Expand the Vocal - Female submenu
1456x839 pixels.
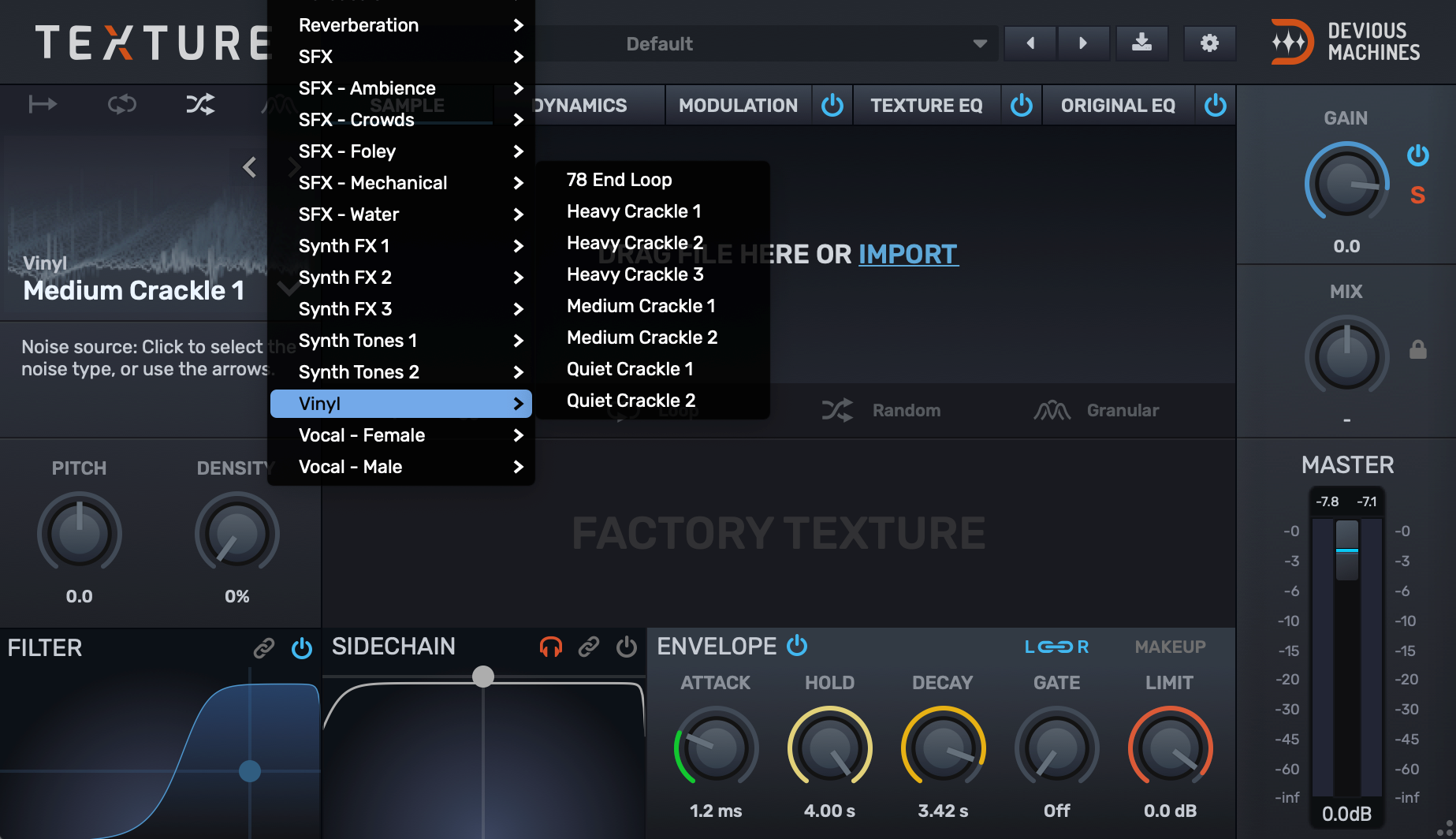pos(401,435)
